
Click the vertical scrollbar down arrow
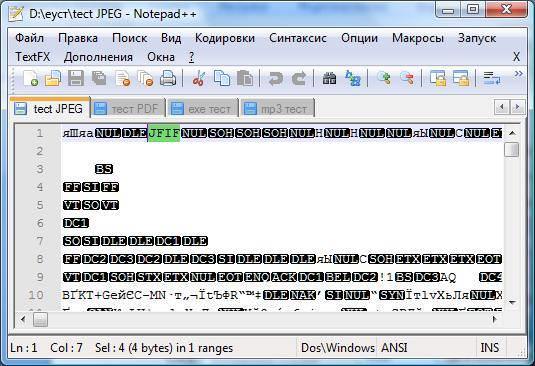click(512, 302)
